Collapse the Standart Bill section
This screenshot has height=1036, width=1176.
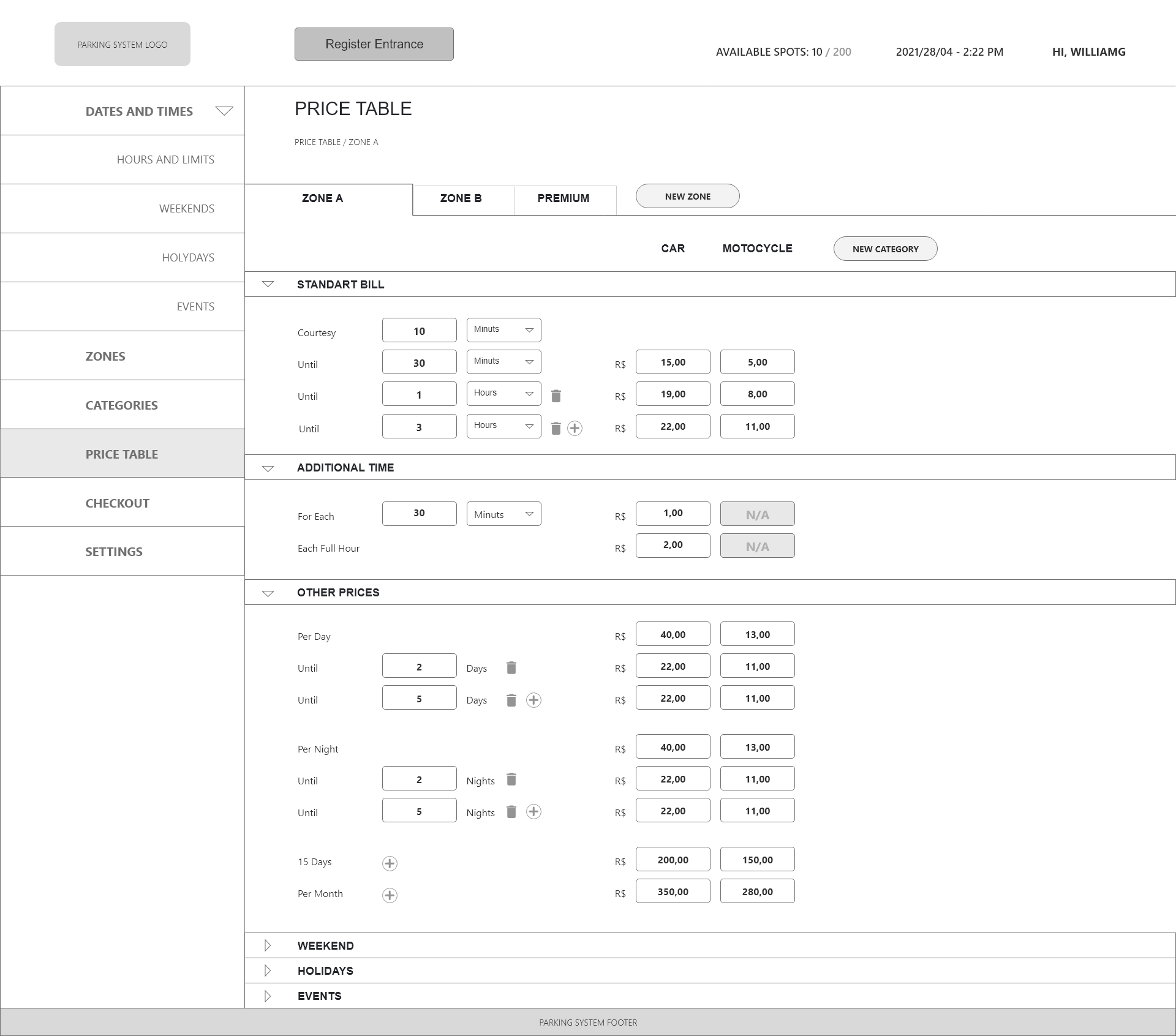pyautogui.click(x=268, y=284)
